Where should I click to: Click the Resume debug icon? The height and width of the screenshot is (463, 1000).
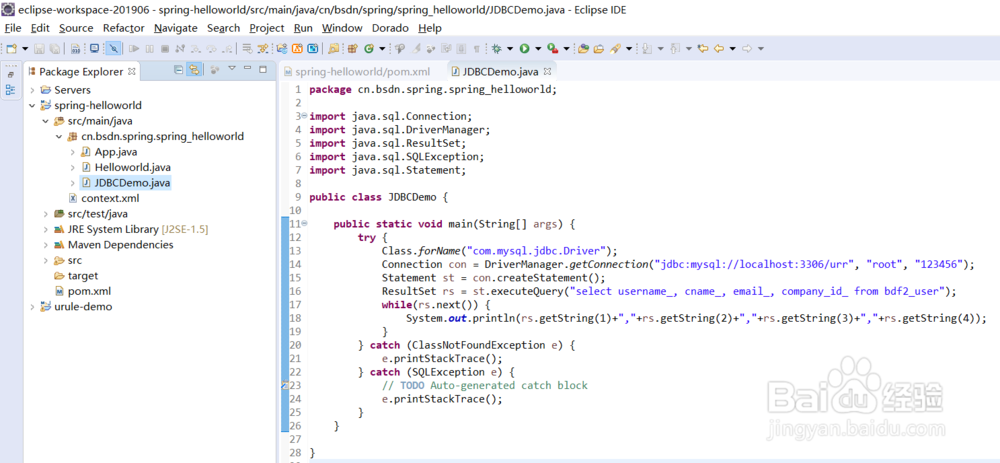(134, 48)
